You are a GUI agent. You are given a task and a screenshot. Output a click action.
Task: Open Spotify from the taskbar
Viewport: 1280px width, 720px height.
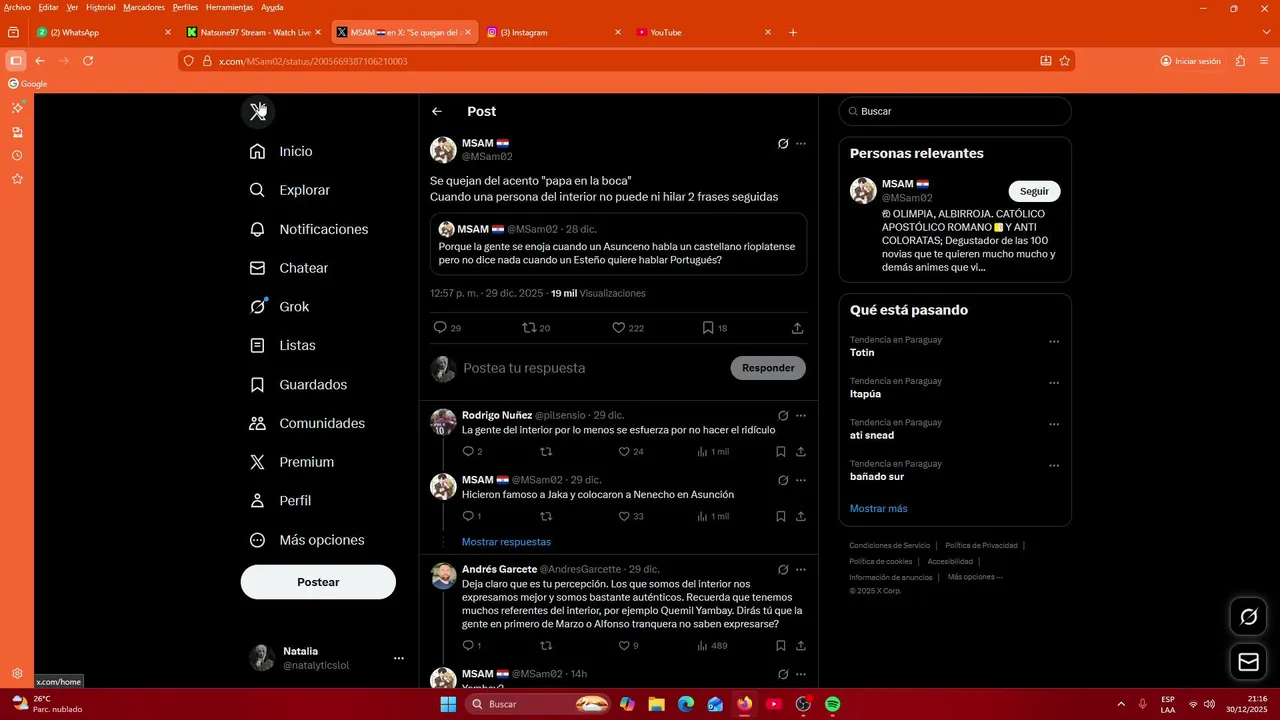832,704
